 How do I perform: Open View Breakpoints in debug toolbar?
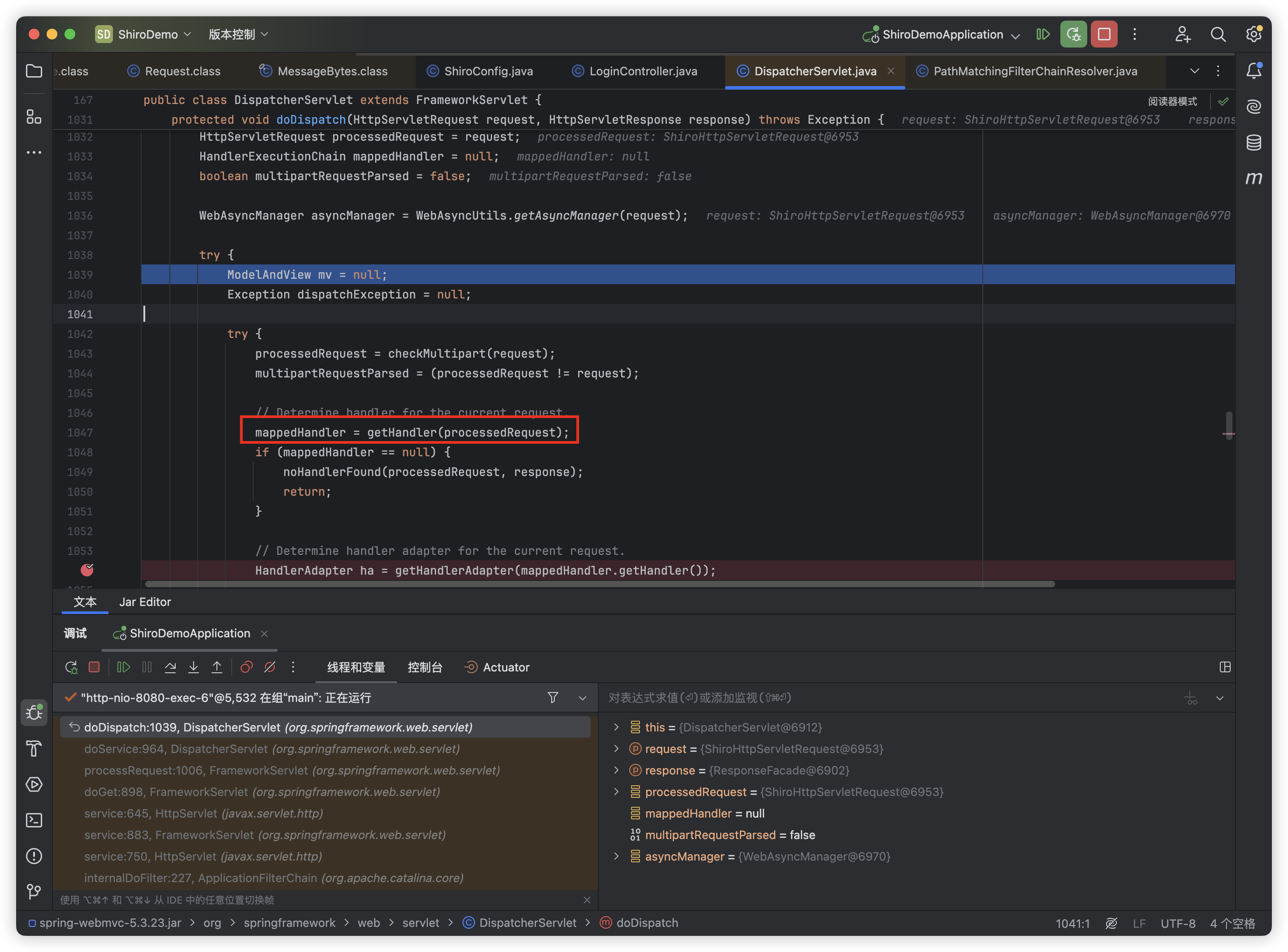coord(246,667)
